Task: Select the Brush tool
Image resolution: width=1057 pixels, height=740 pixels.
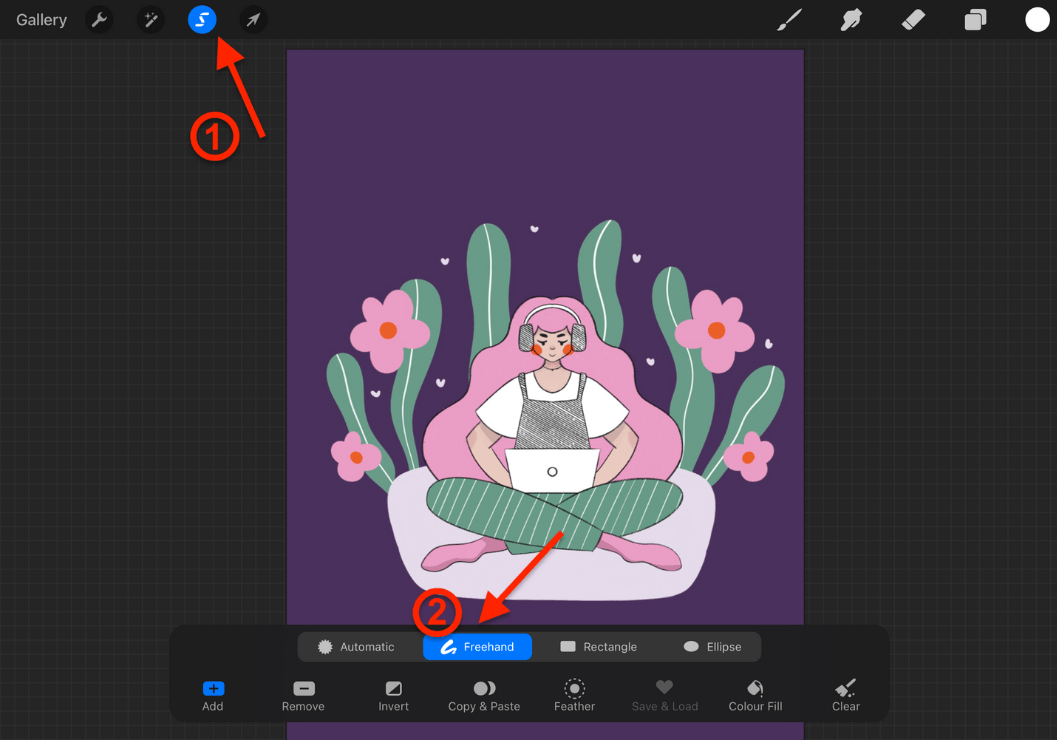Action: 789,19
